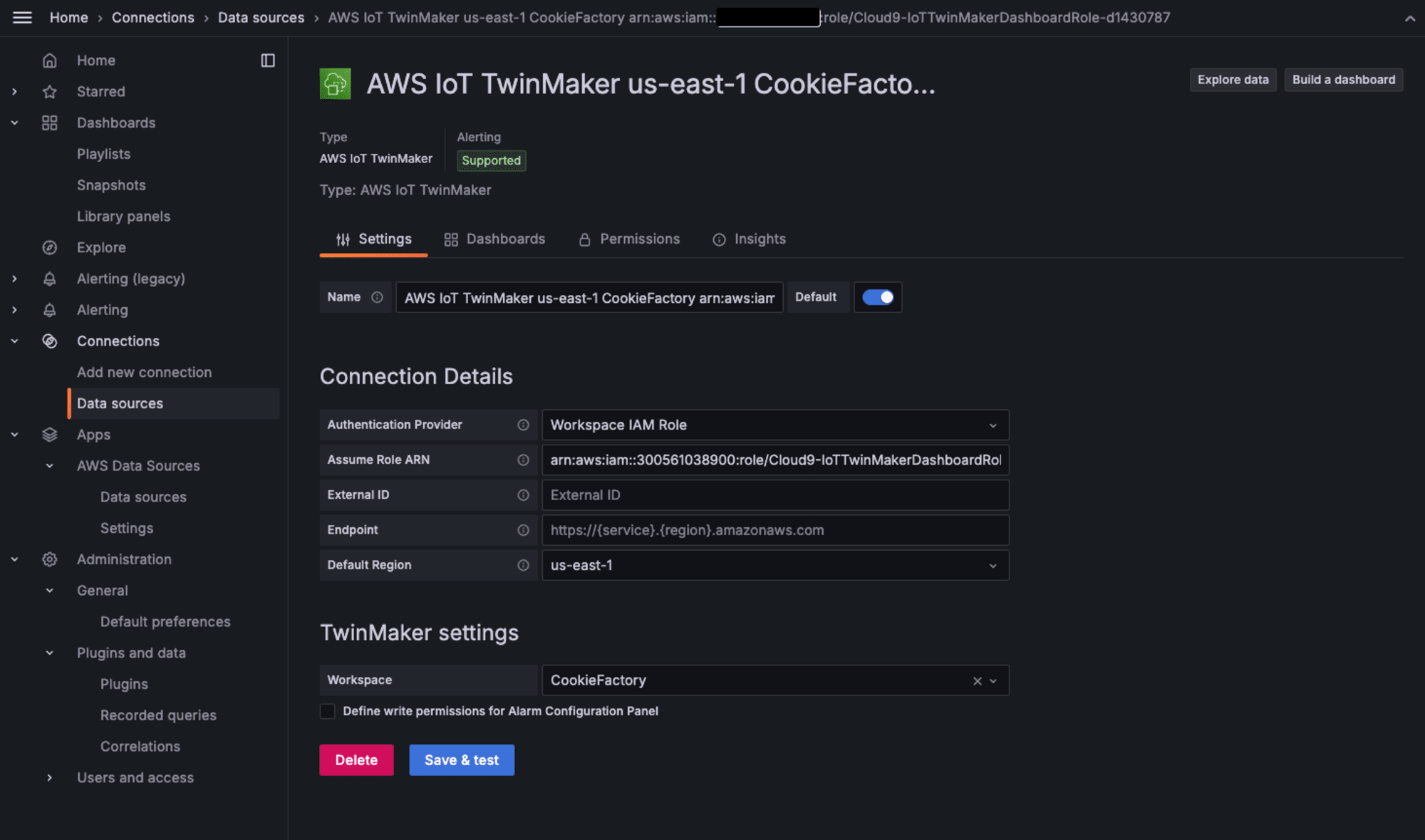Click the Alerting (legacy) bell icon

49,279
